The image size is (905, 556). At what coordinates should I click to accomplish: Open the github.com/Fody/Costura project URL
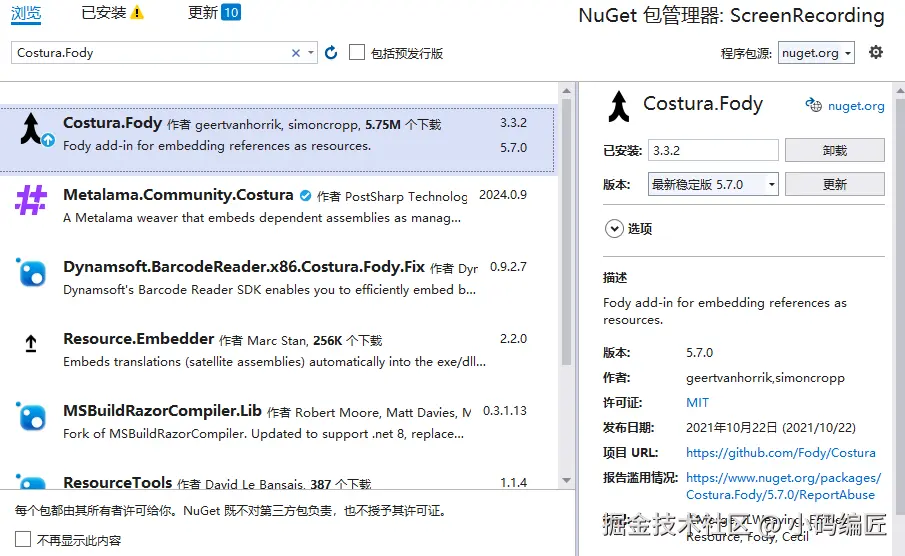(780, 453)
